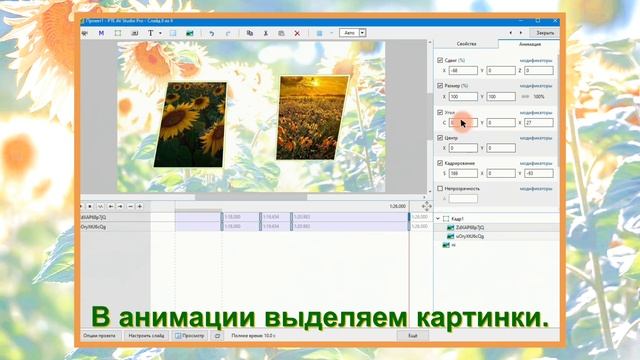Select first image child under Frame1
Image resolution: width=640 pixels, height=360 pixels.
click(x=469, y=228)
